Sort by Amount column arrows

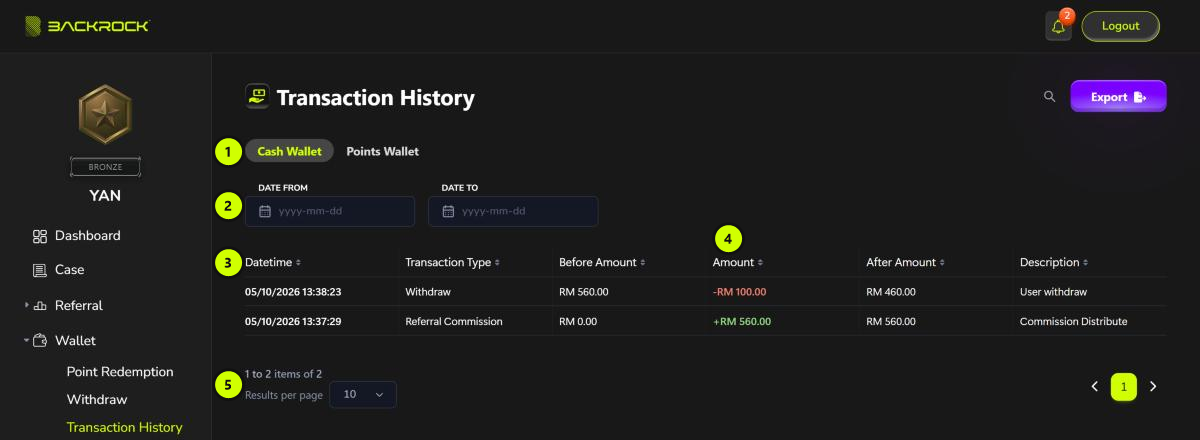pos(760,263)
